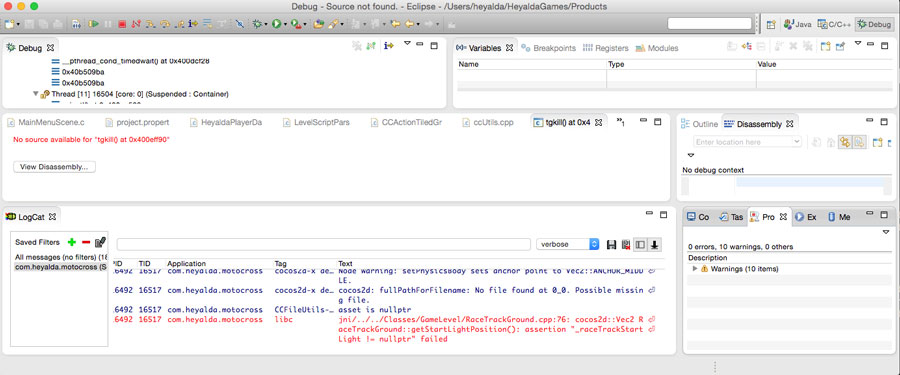Click the Quick Access search field
Screen dimensions: 900x375
pos(709,24)
